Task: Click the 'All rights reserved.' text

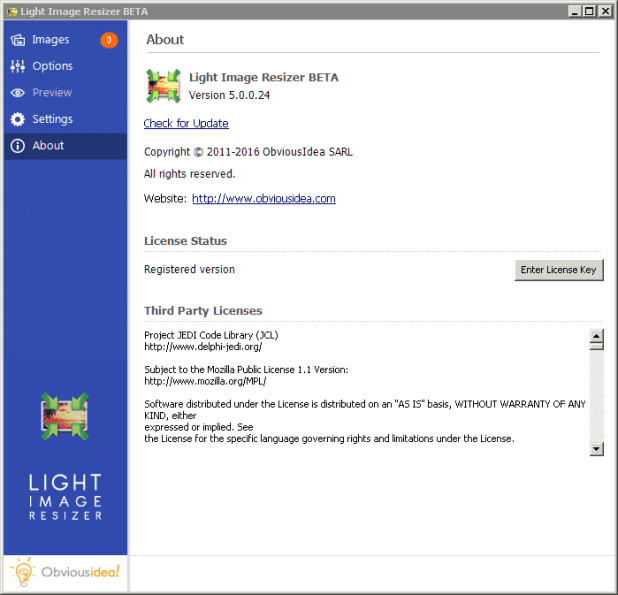Action: coord(190,174)
